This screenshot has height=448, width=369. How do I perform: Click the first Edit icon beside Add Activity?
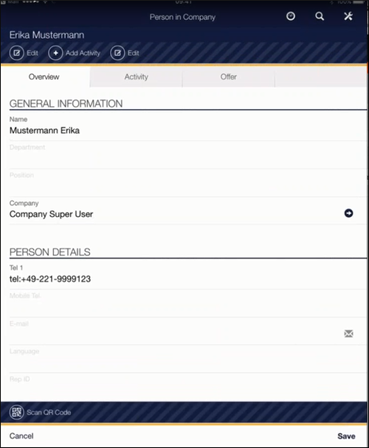pyautogui.click(x=17, y=53)
